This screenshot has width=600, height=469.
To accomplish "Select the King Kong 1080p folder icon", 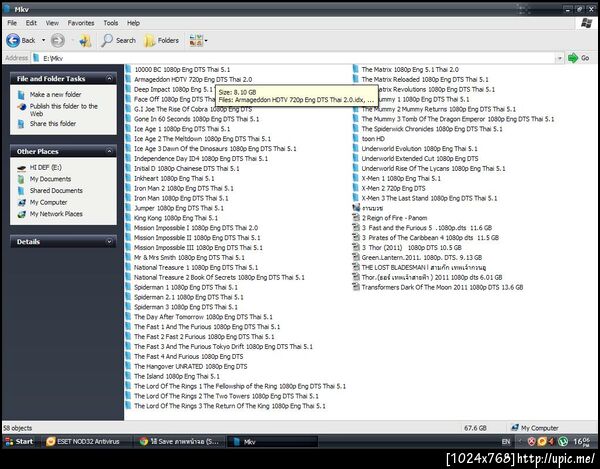I will tap(128, 218).
